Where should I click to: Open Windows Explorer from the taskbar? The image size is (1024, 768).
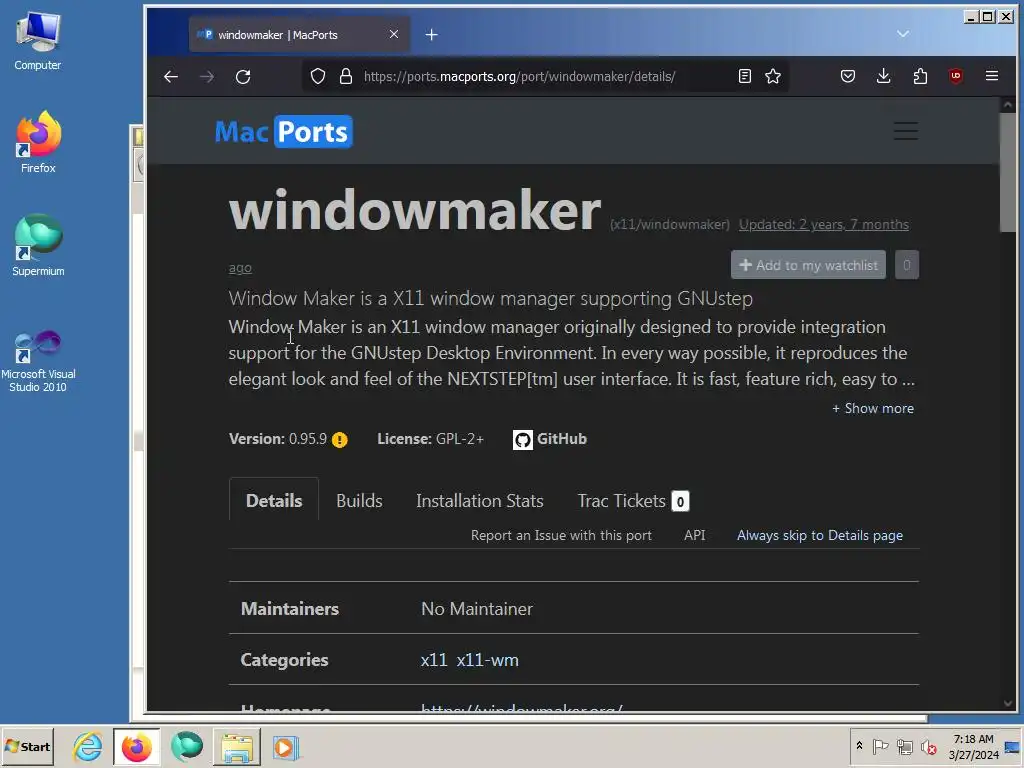(237, 746)
